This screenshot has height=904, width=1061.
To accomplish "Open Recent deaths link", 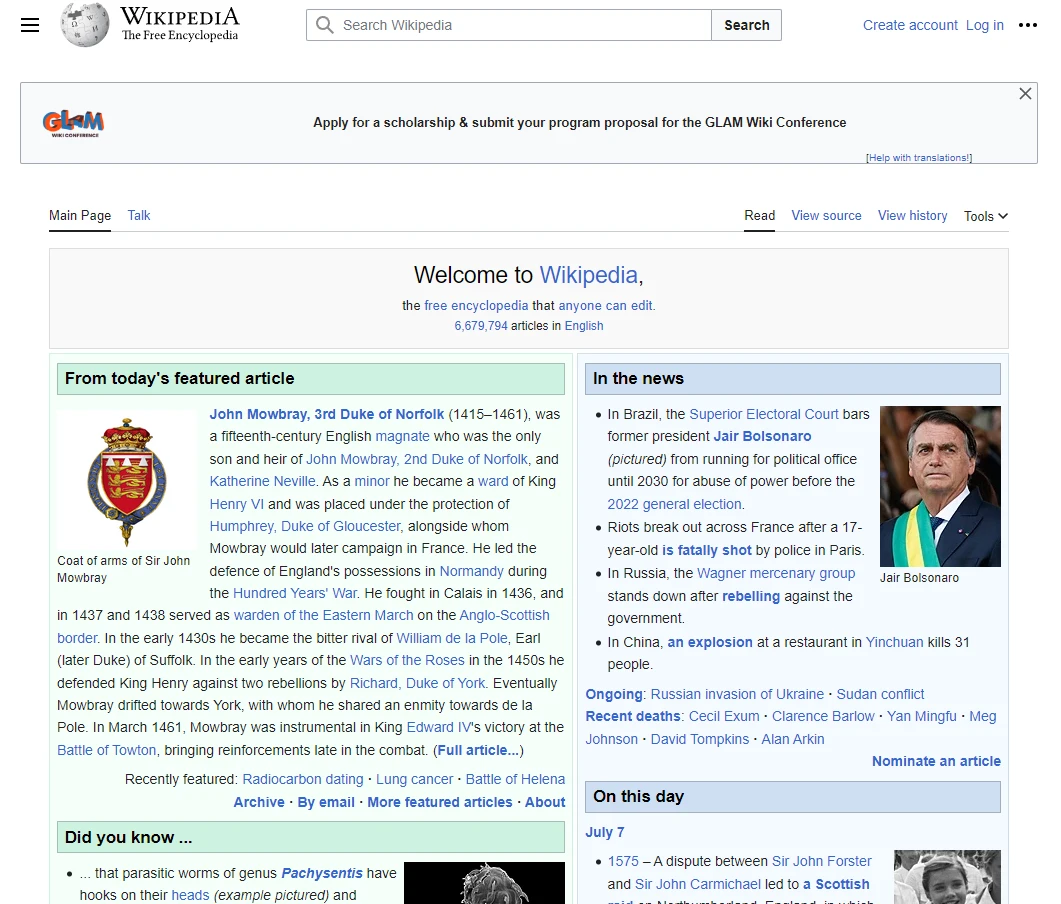I will (x=633, y=716).
